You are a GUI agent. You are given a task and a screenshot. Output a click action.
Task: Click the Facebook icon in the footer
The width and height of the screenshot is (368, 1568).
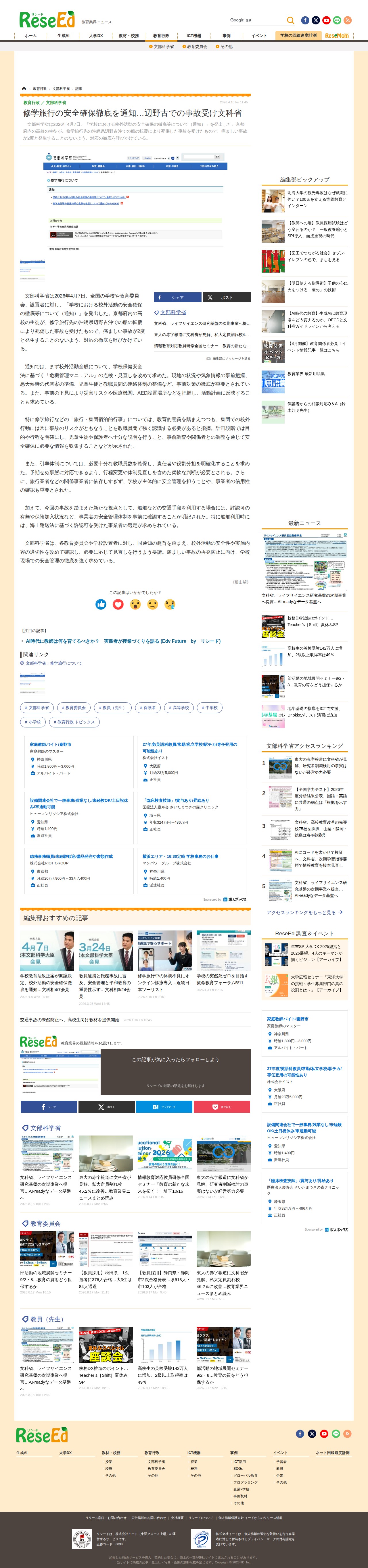[x=300, y=1434]
